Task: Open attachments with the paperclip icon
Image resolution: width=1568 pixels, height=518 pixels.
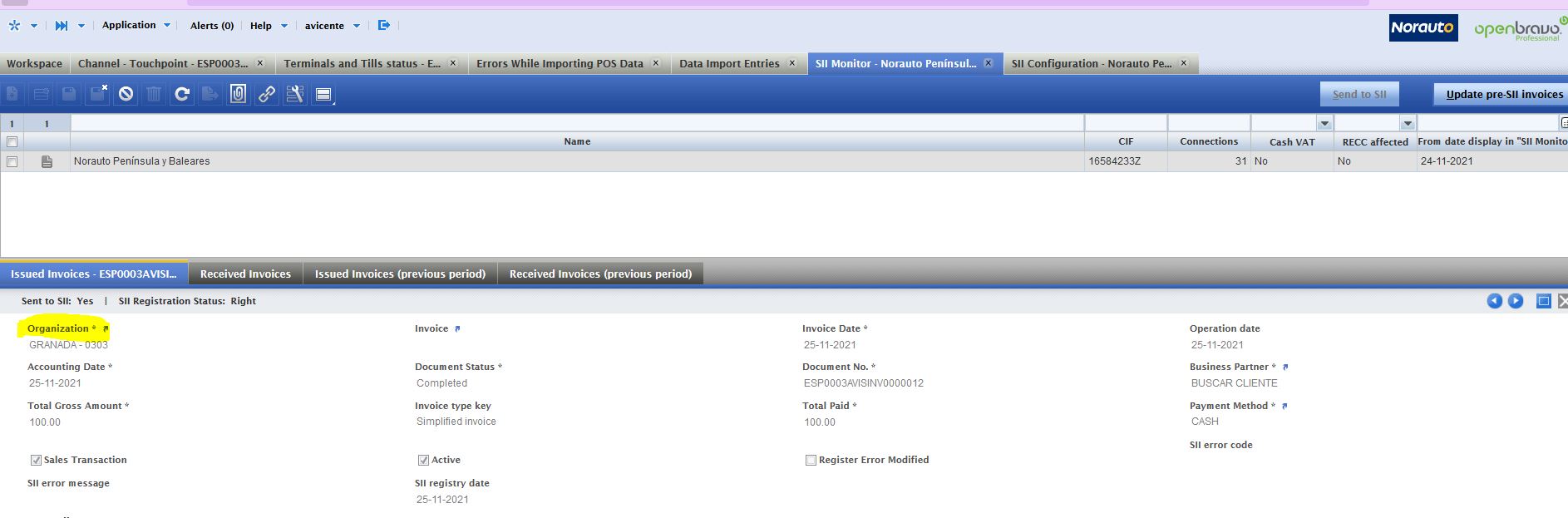Action: click(x=238, y=95)
